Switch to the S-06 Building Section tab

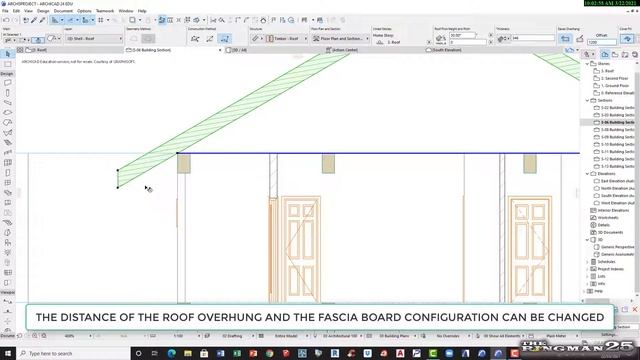(173, 50)
